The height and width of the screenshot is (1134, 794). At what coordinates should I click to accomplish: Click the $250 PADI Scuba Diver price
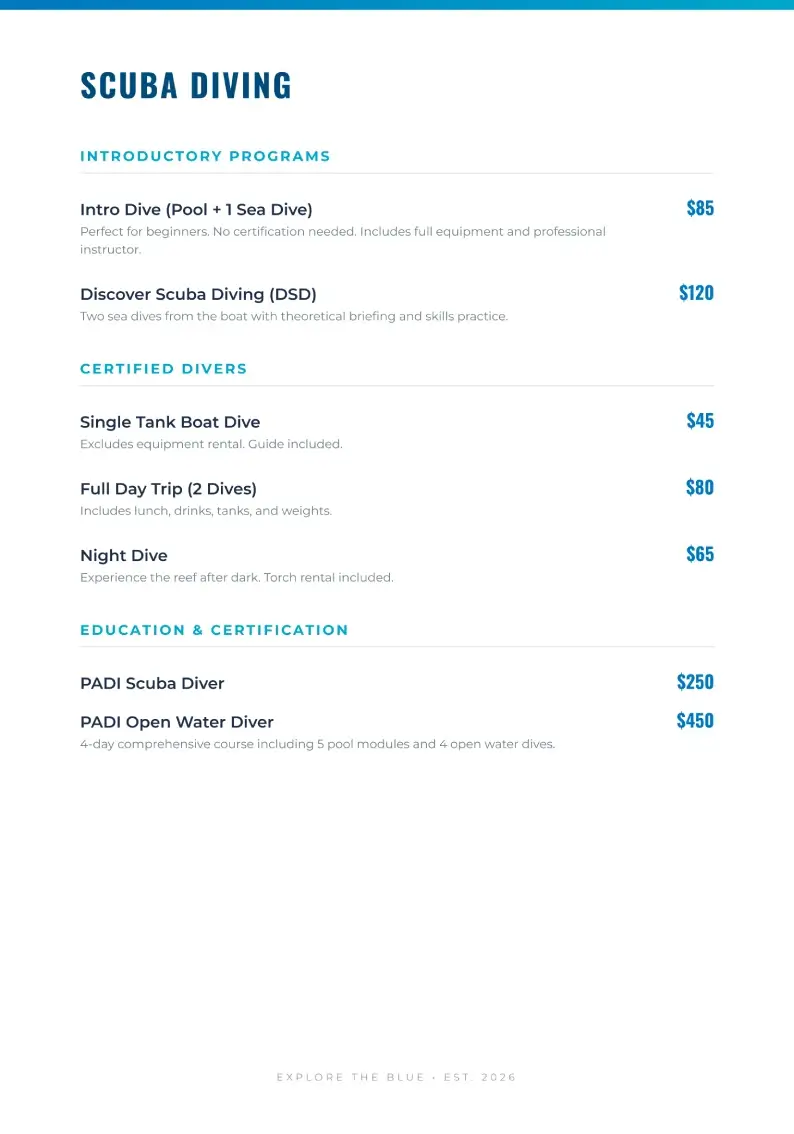click(695, 682)
